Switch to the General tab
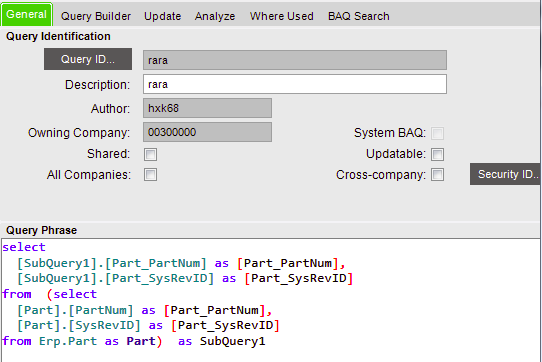The height and width of the screenshot is (362, 542). tap(26, 15)
